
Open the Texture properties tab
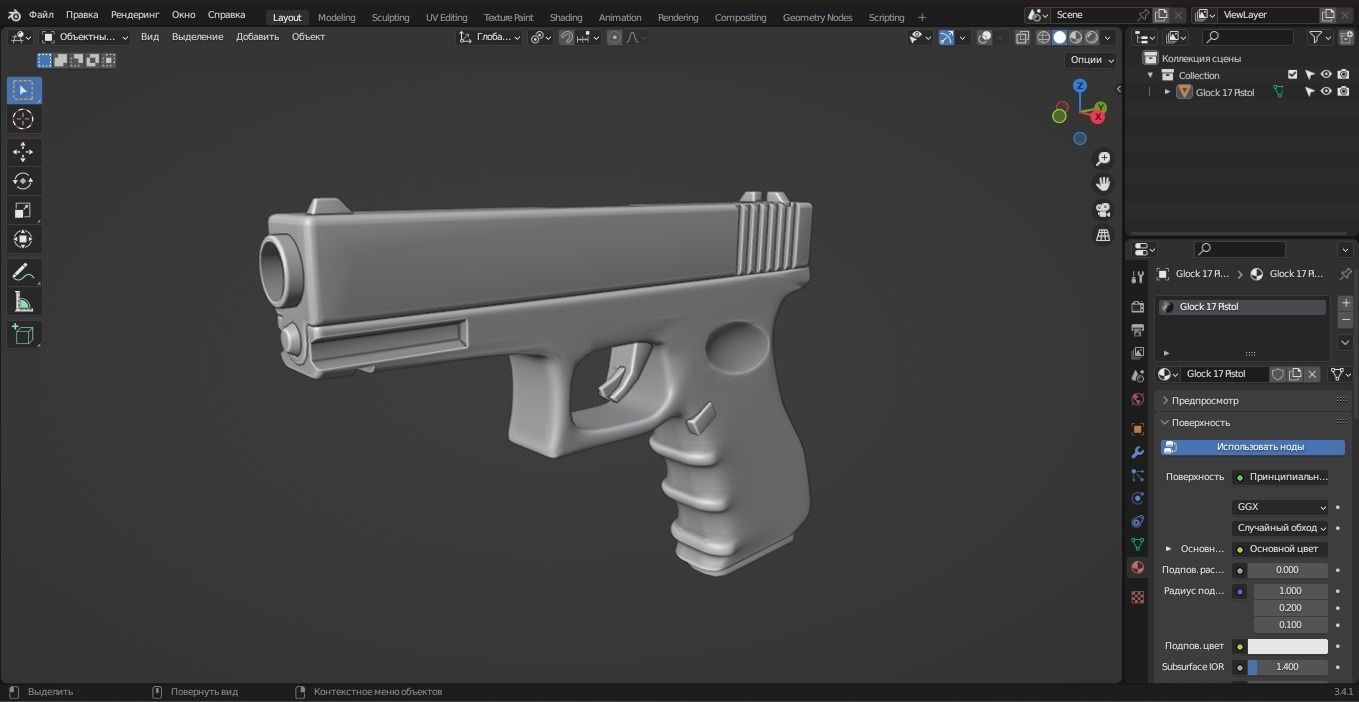tap(1137, 597)
